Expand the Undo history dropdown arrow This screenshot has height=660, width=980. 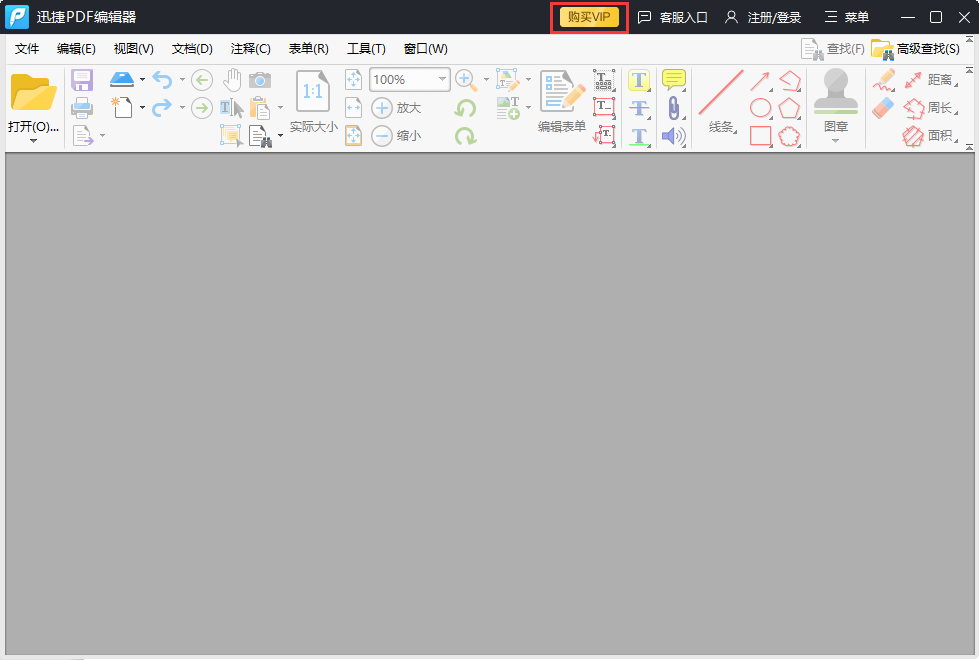pyautogui.click(x=182, y=79)
